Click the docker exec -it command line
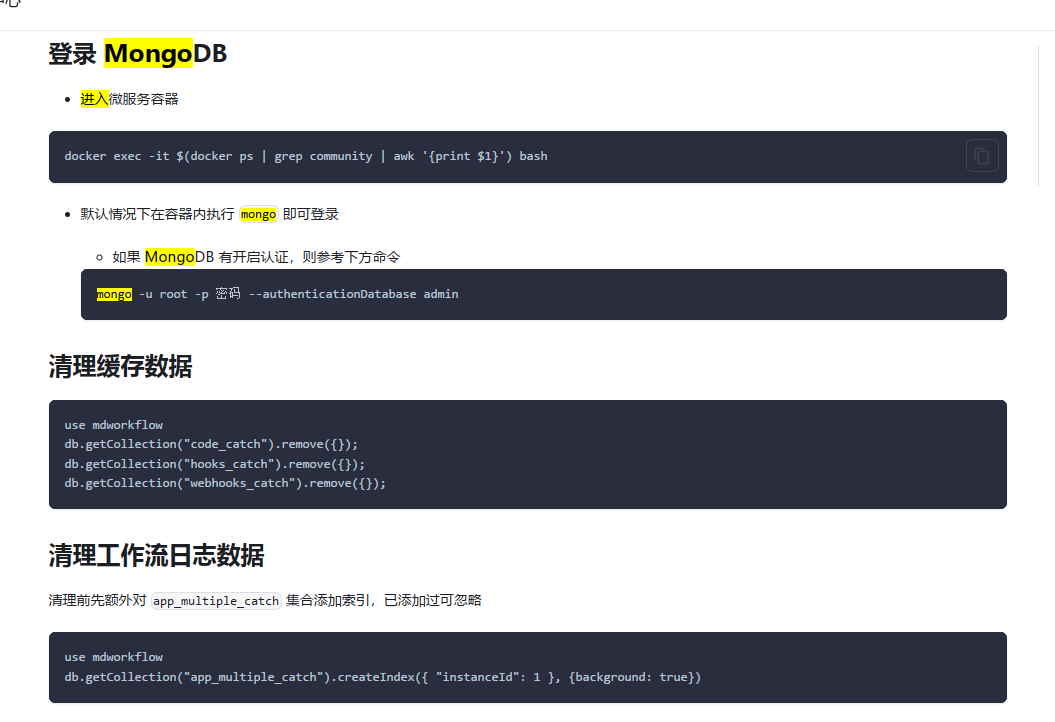This screenshot has height=722, width=1055. coord(305,156)
